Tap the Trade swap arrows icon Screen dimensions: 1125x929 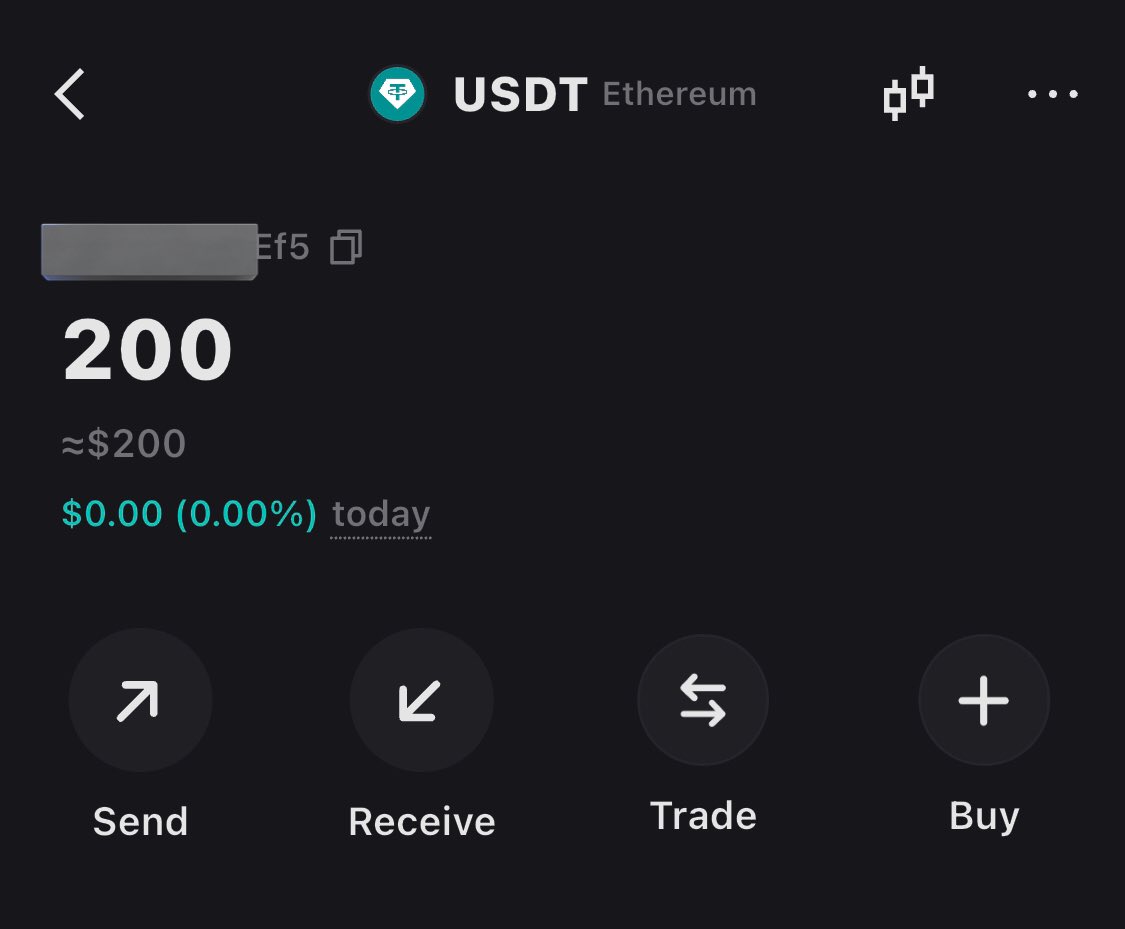[702, 700]
